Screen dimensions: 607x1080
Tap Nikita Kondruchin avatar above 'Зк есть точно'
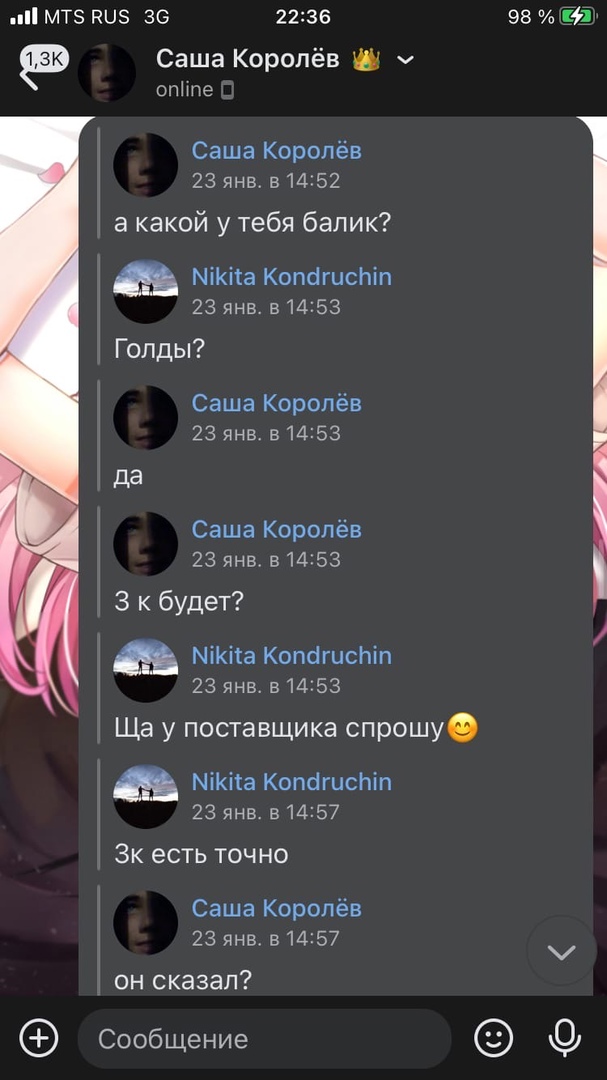pyautogui.click(x=145, y=796)
